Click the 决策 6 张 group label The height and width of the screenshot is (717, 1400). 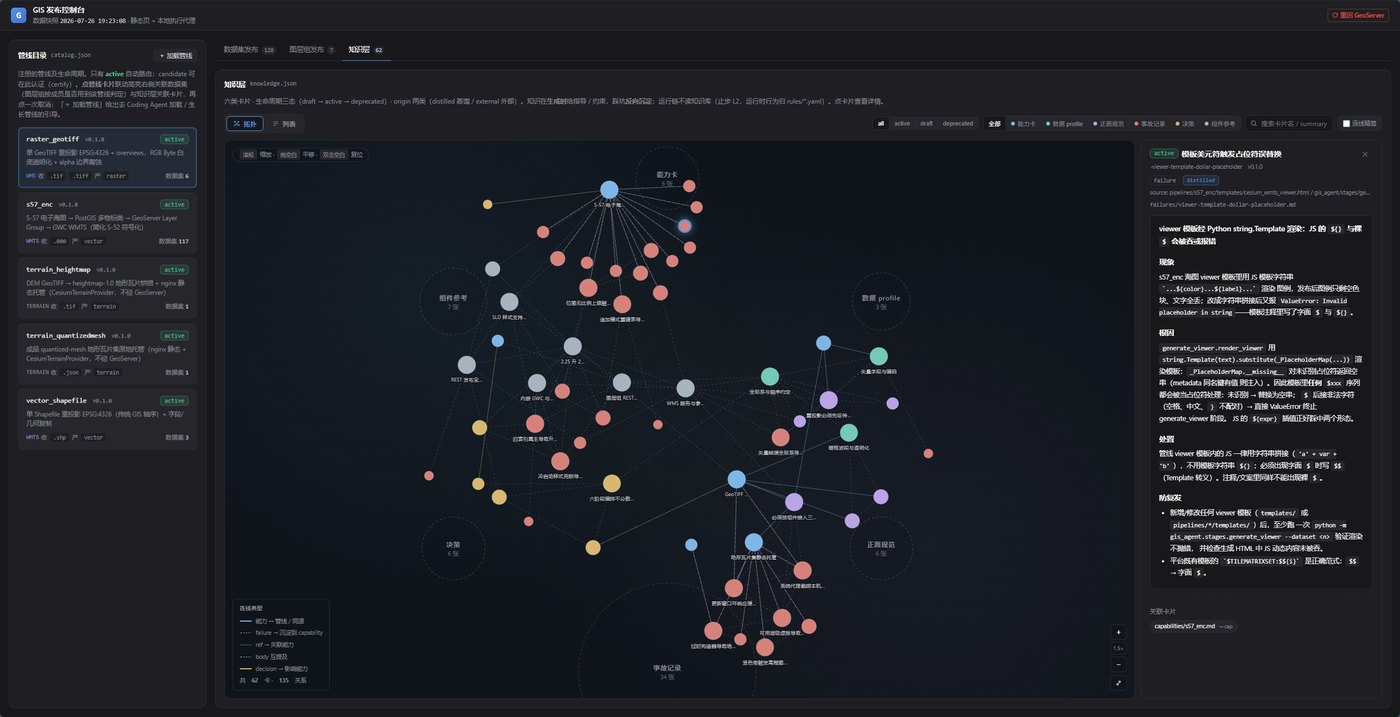pyautogui.click(x=453, y=548)
